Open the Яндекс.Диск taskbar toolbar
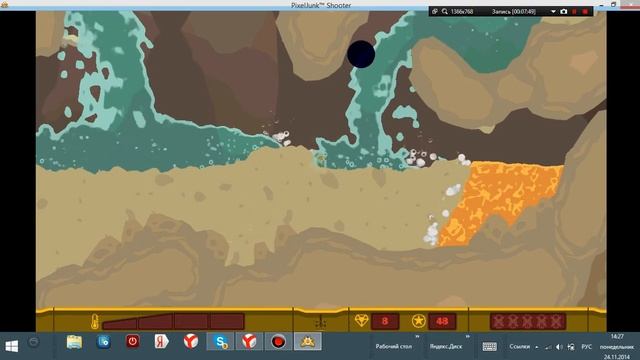Image resolution: width=640 pixels, height=360 pixels. [446, 346]
